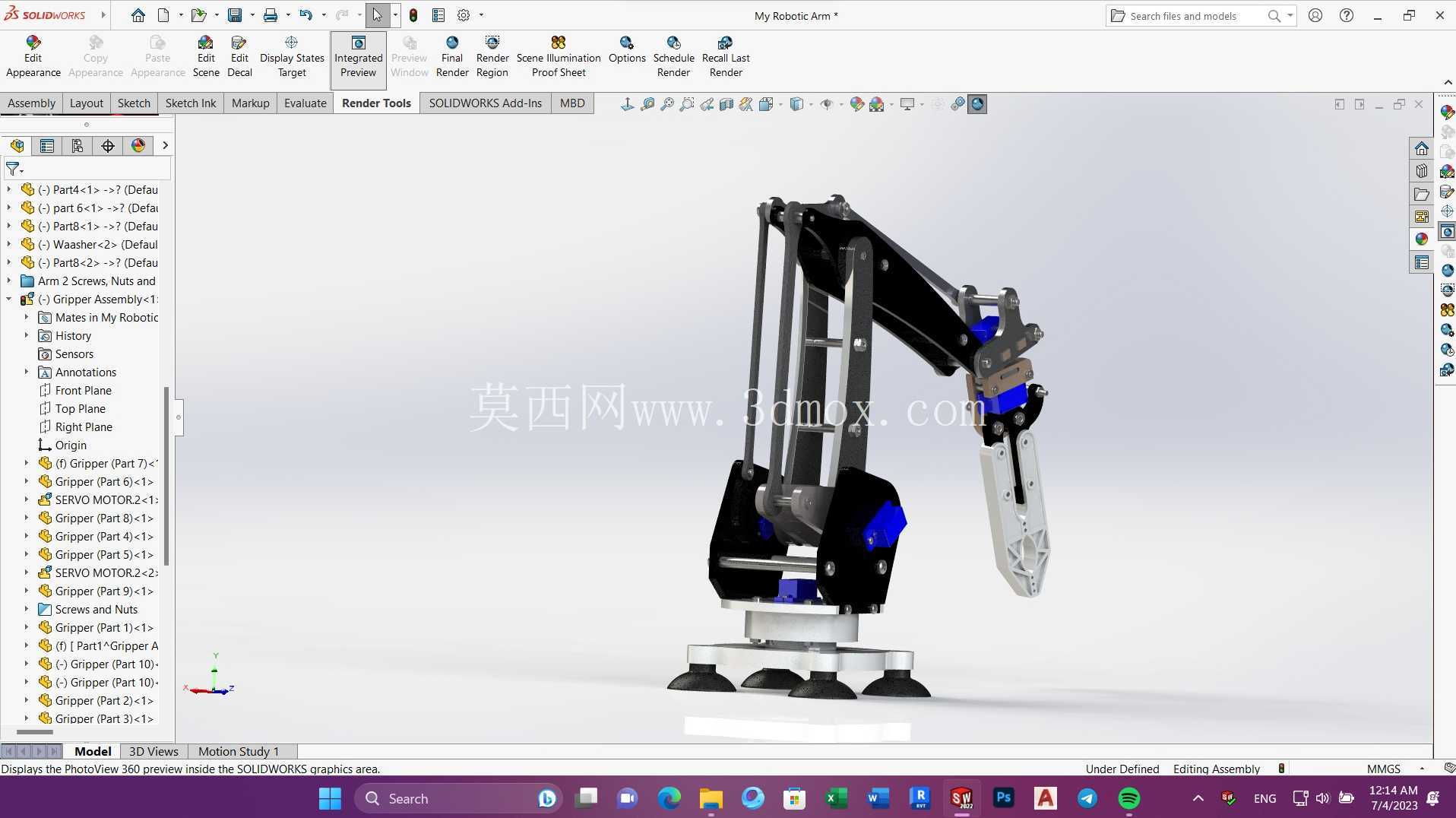This screenshot has width=1456, height=818.
Task: Print the document
Action: click(x=270, y=15)
